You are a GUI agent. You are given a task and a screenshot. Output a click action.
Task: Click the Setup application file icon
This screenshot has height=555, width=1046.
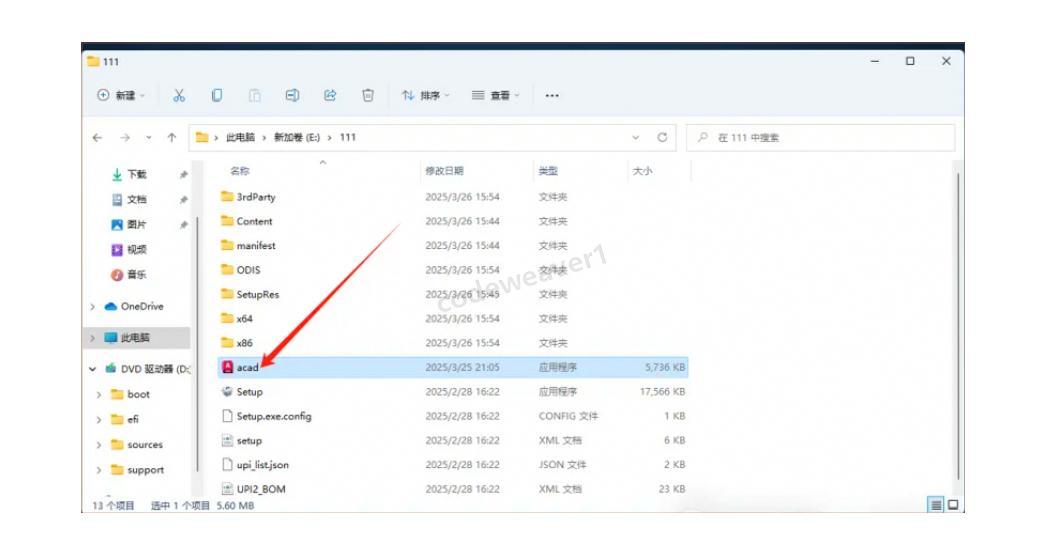pyautogui.click(x=227, y=392)
